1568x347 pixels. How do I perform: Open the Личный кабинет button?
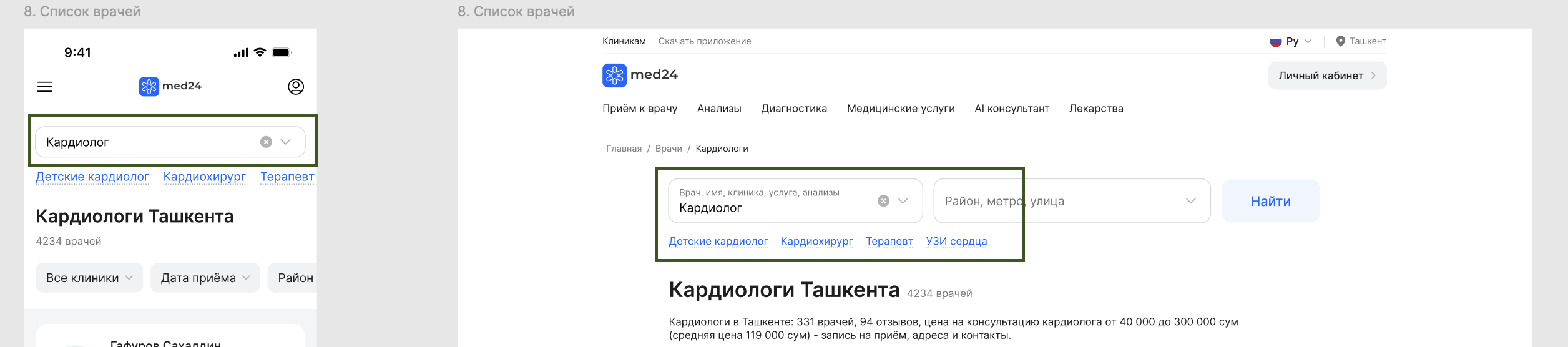coord(1327,76)
